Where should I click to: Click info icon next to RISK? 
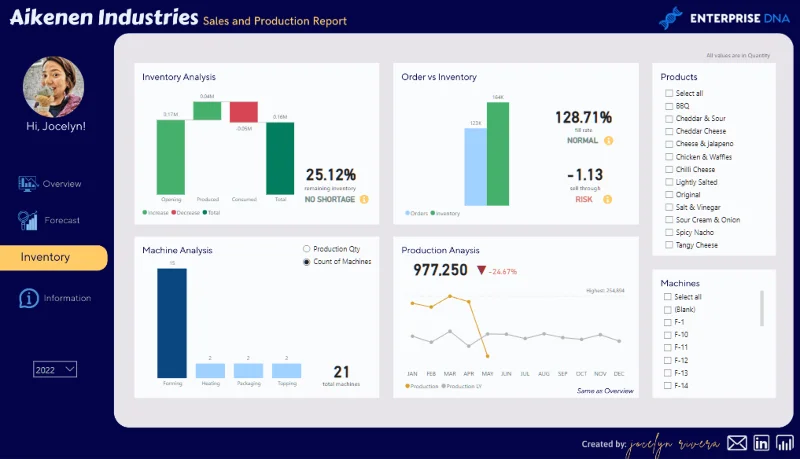point(607,199)
